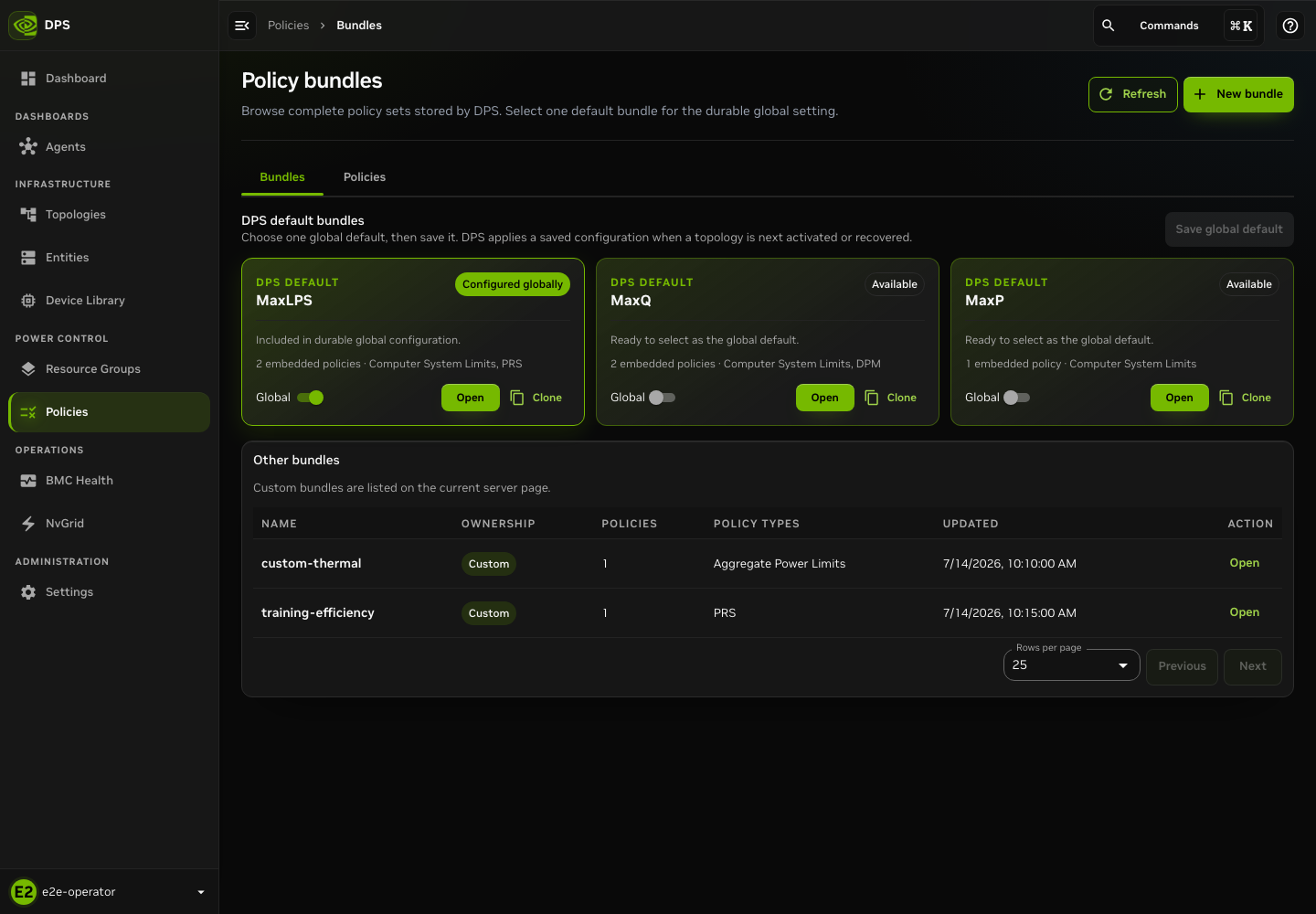Open Topologies in the sidebar
The image size is (1316, 914).
tap(110, 214)
